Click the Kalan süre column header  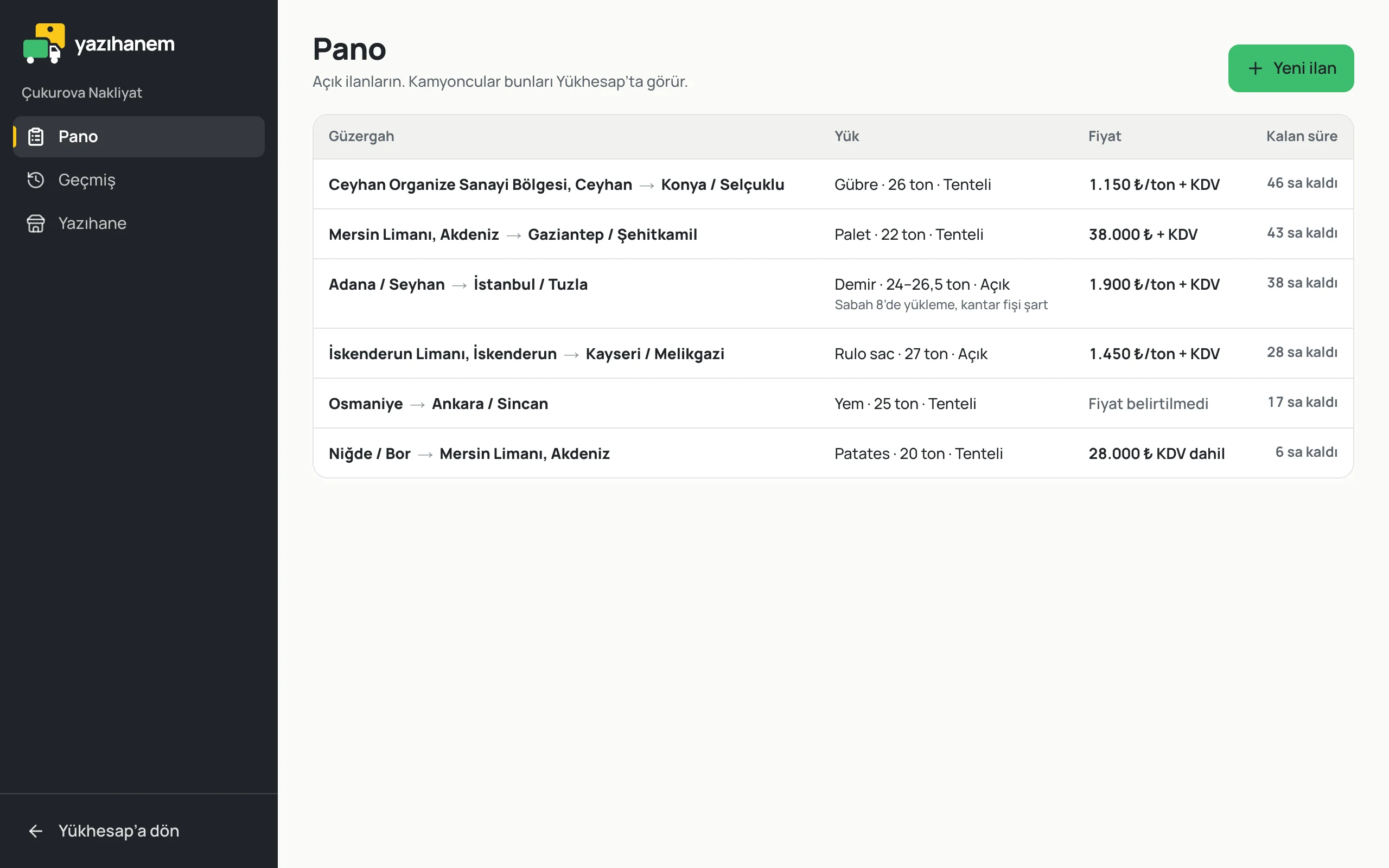1302,136
